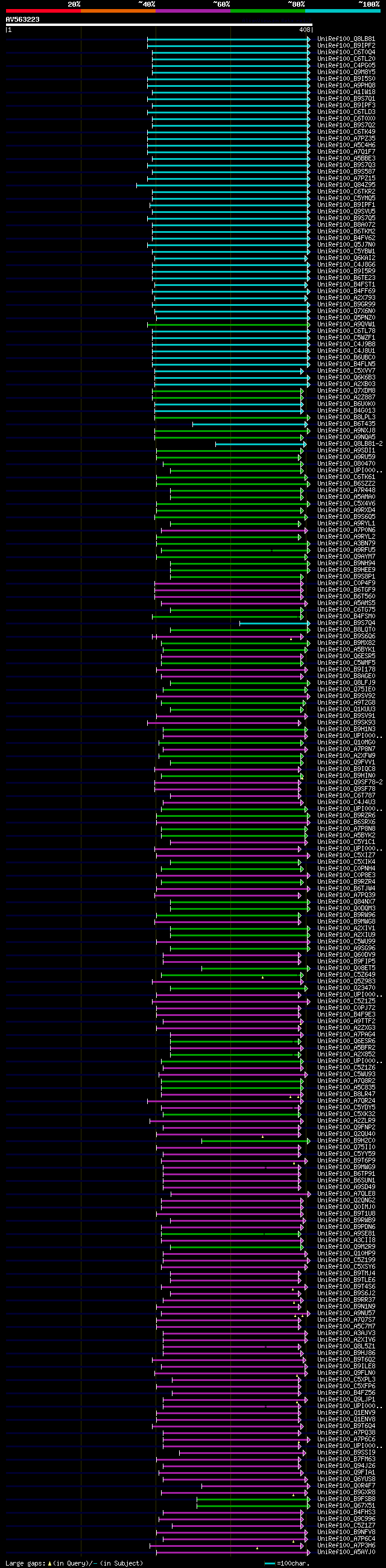
Task: Select hit label UniRef100_B9T6P9
Action: [346, 1161]
